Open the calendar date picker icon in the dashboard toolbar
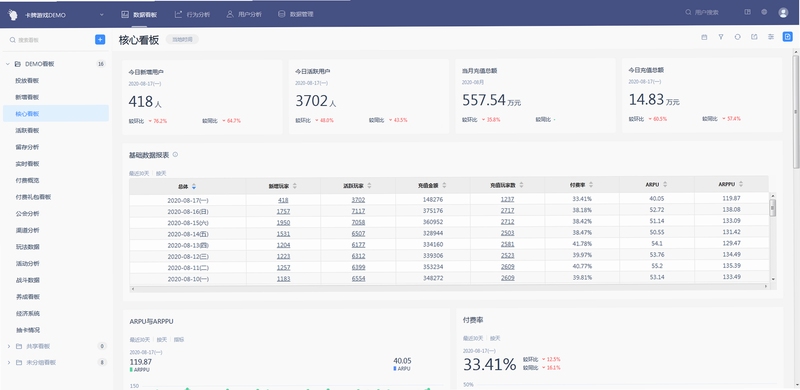This screenshot has height=390, width=800. [x=704, y=37]
